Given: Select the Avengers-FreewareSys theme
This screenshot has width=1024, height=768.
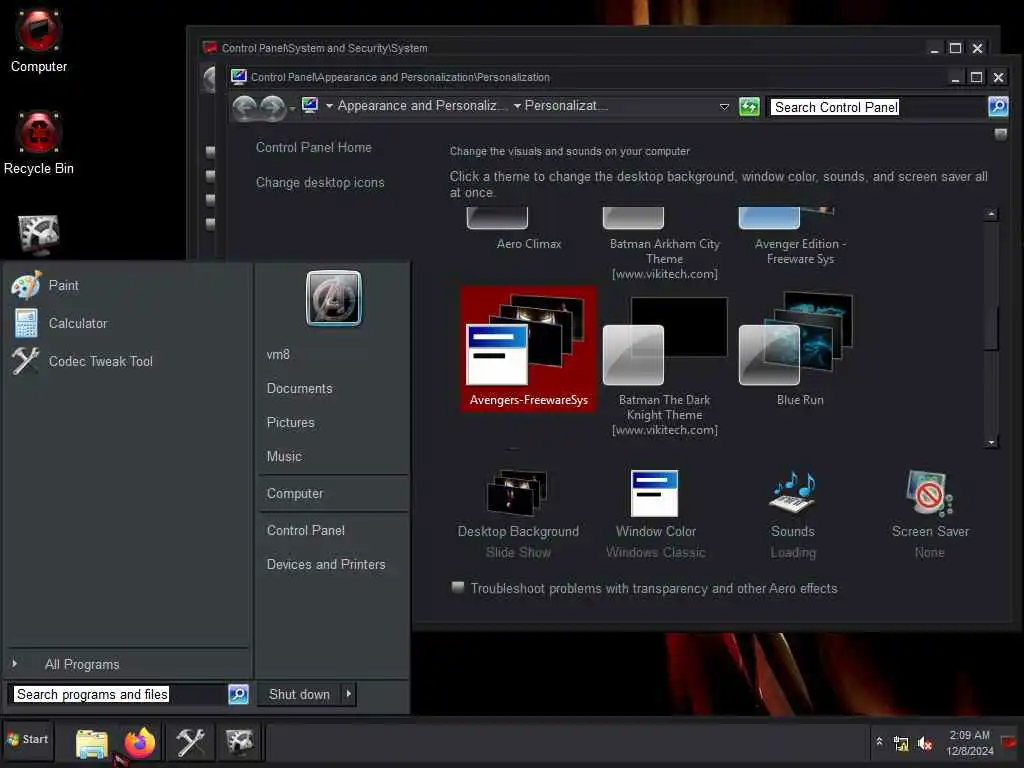Looking at the screenshot, I should coord(528,349).
